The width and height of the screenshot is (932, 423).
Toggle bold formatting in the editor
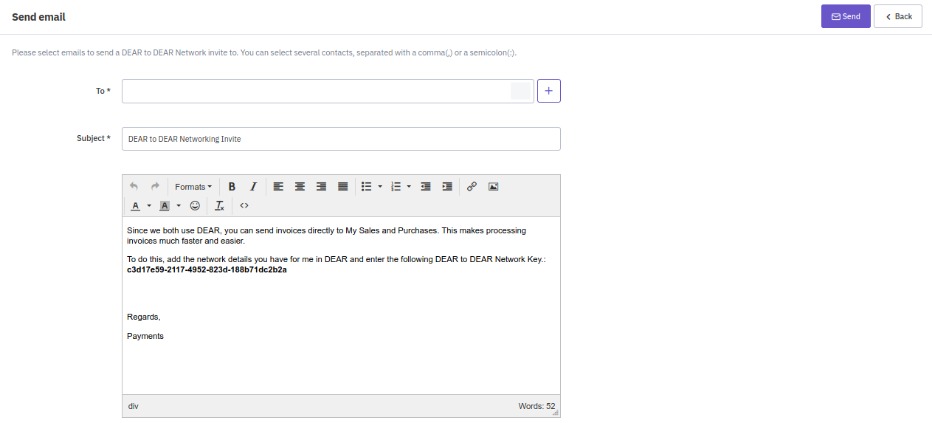coord(232,187)
